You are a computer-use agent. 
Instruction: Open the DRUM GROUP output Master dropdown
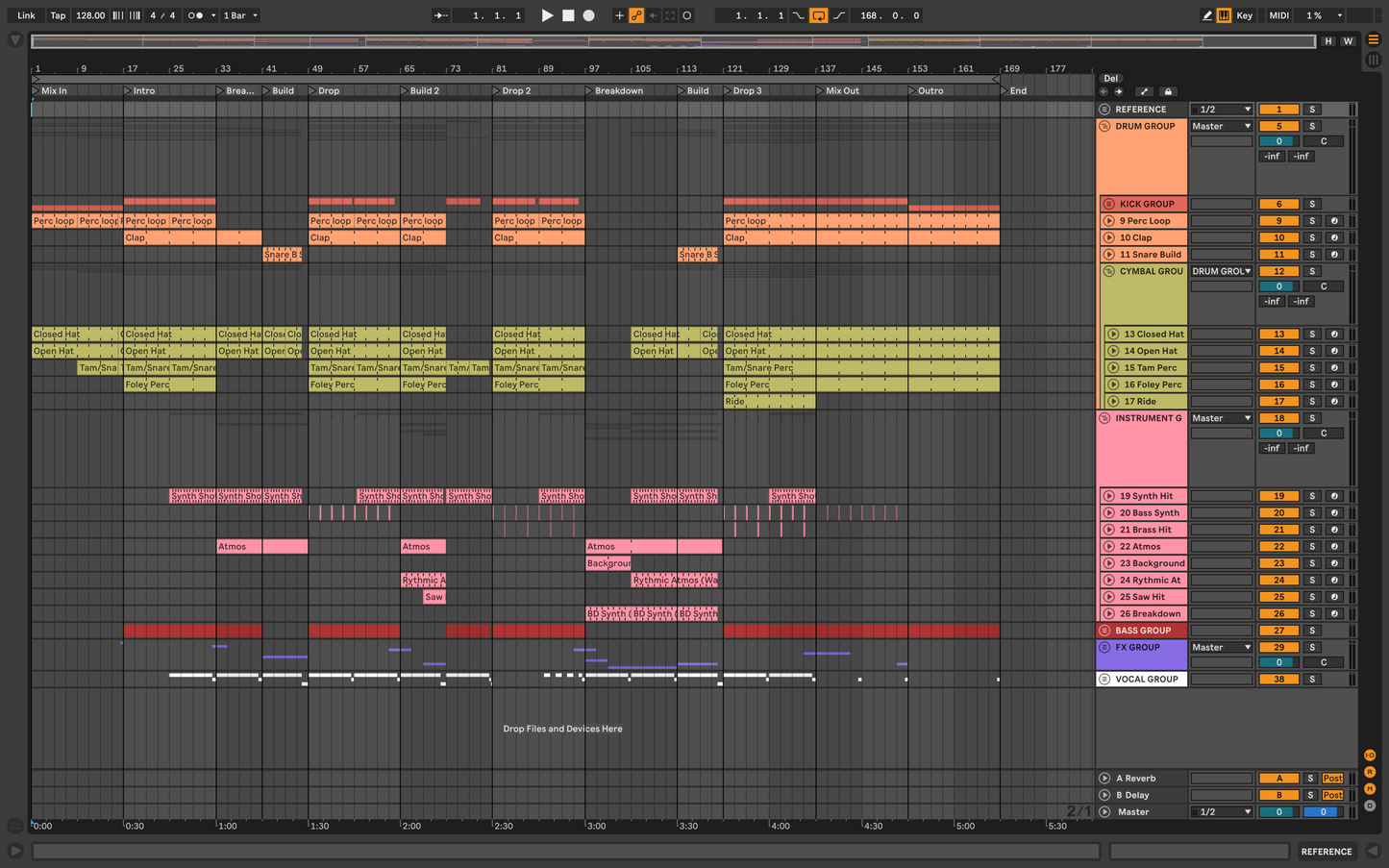click(x=1221, y=126)
